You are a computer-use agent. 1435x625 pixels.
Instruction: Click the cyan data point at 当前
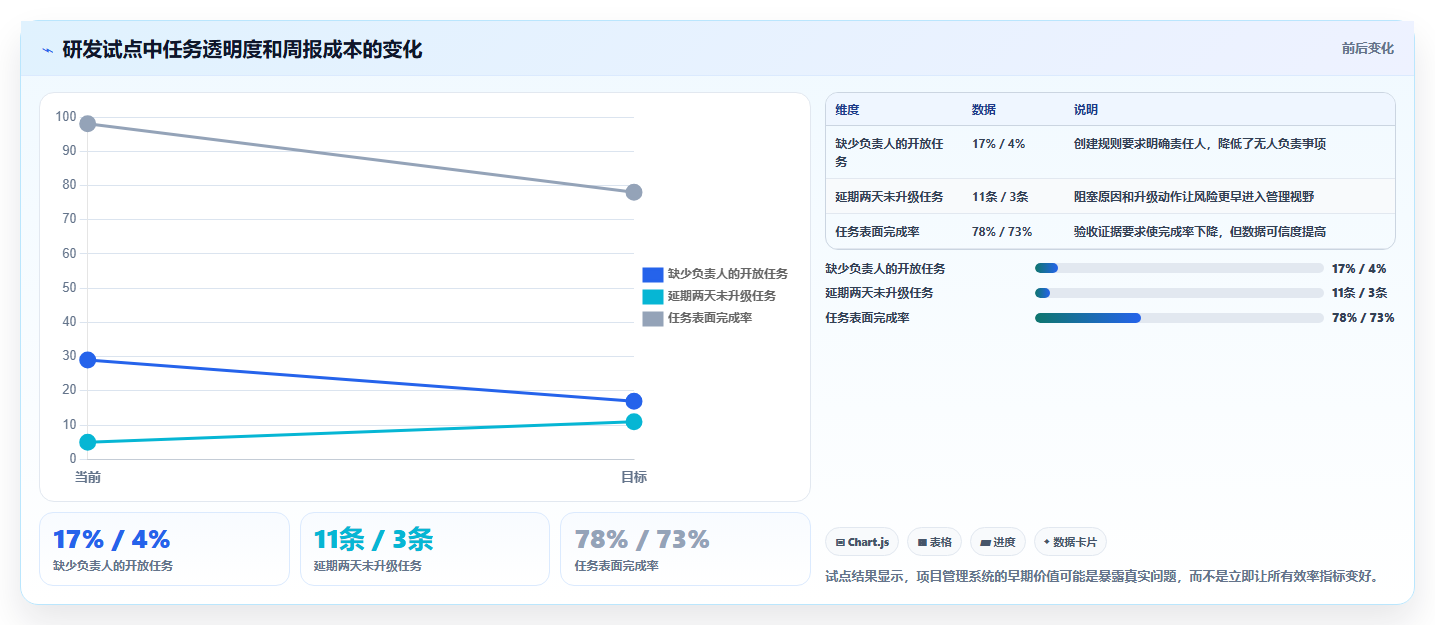point(88,442)
